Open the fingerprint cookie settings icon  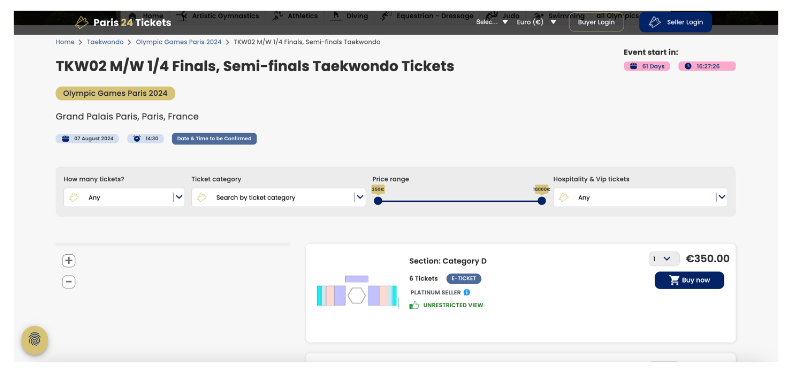click(x=35, y=340)
